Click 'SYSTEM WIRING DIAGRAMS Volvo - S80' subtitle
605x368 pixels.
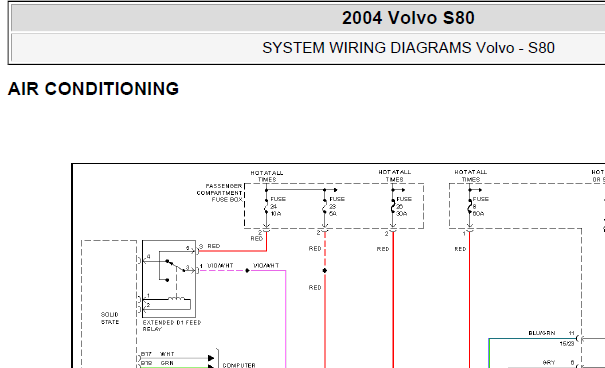[408, 48]
